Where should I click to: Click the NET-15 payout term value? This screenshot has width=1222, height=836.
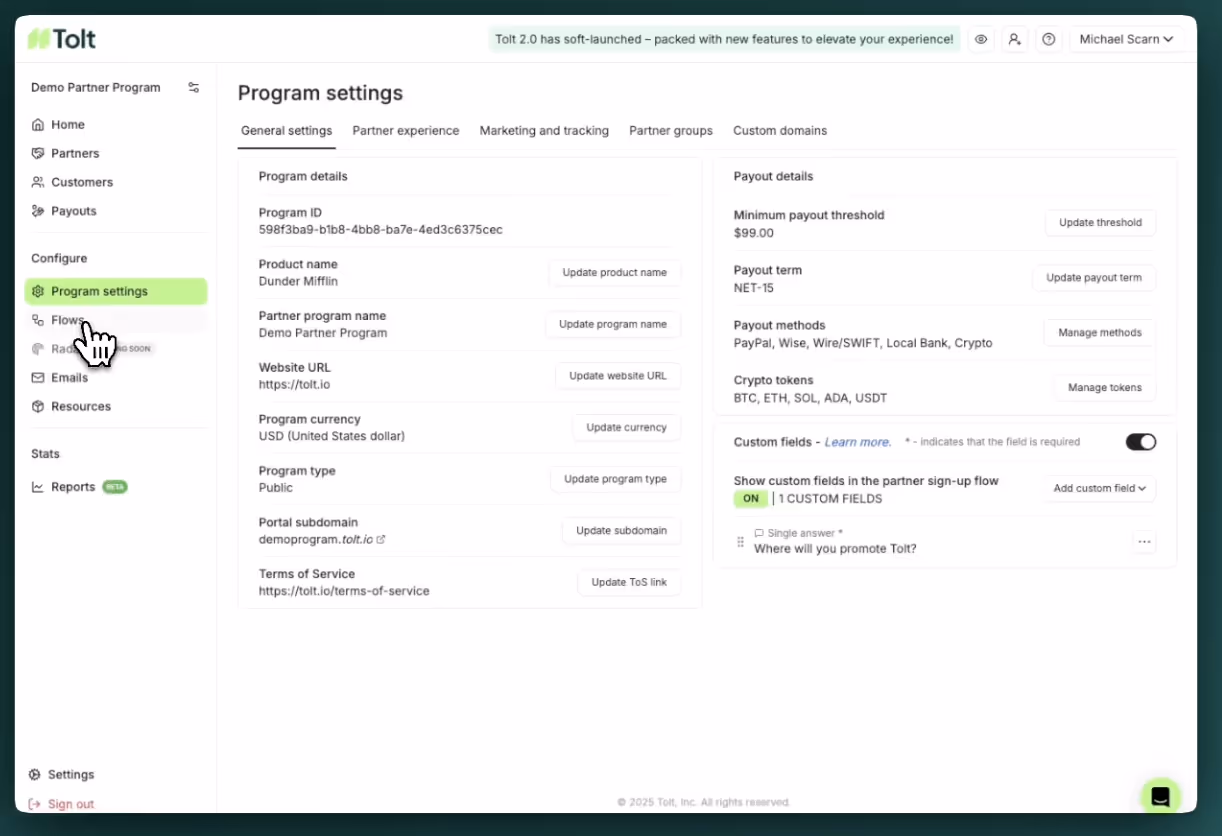coord(754,288)
